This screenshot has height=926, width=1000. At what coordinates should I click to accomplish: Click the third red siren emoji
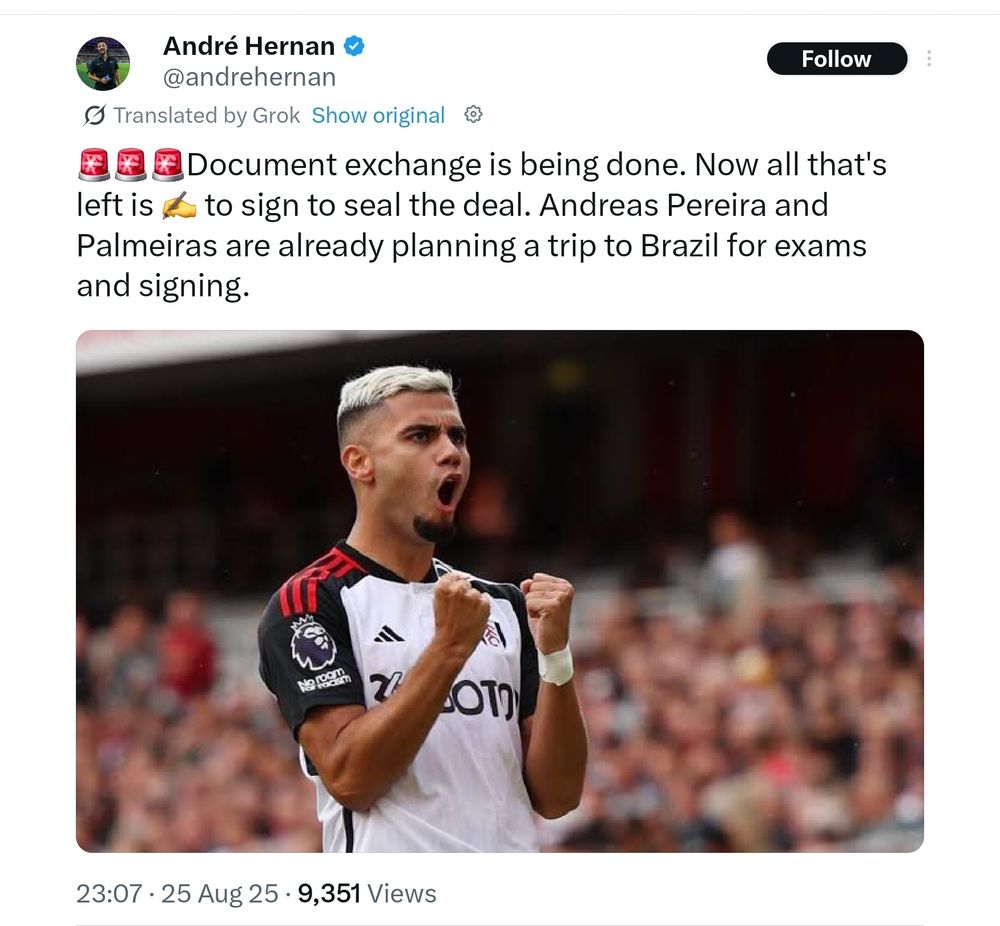click(168, 165)
